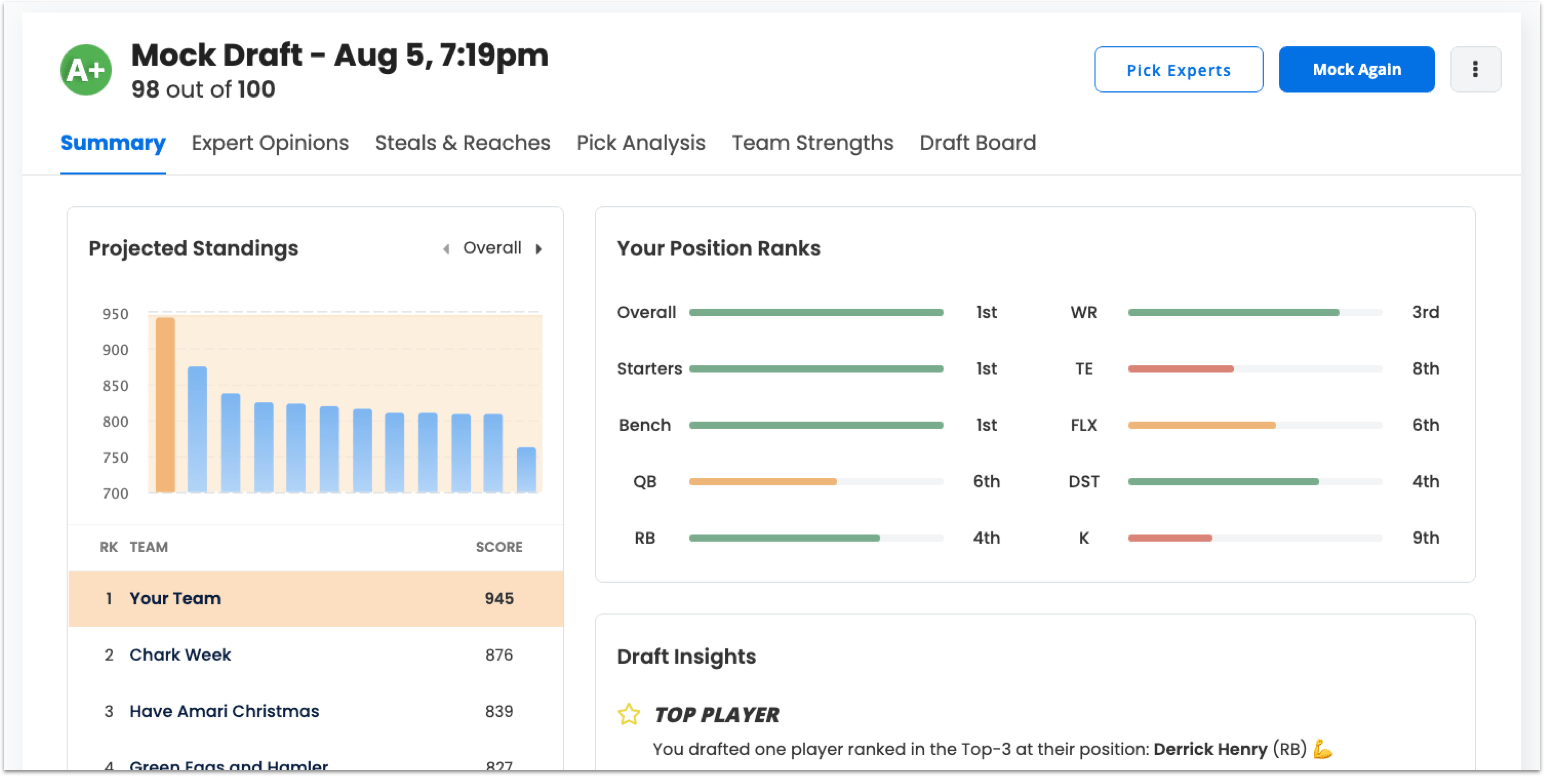Click the star icon next to TOP PLAYER
Image resolution: width=1544 pixels, height=776 pixels.
[628, 714]
